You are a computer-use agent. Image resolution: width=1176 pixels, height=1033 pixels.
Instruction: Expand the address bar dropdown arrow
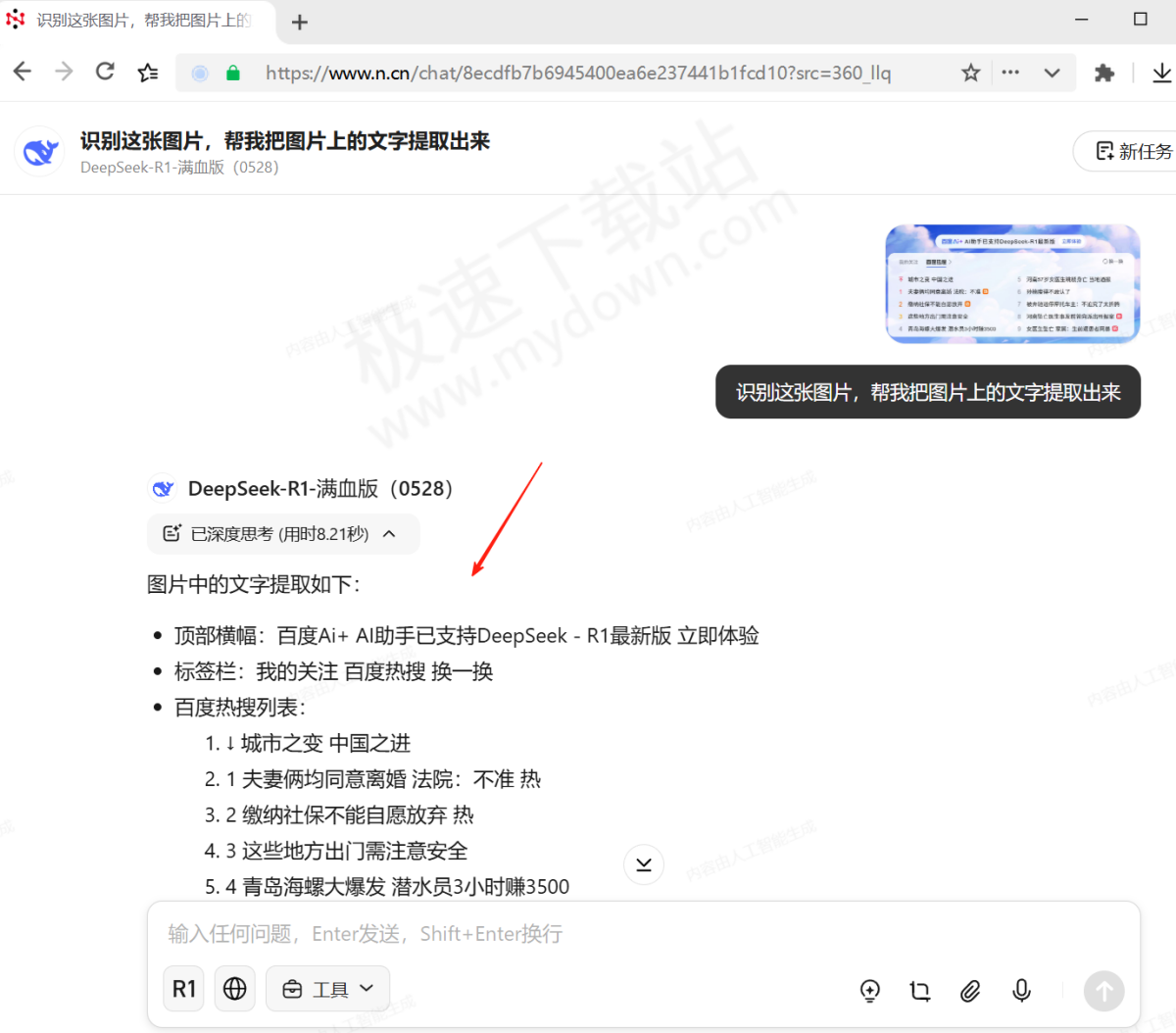1052,72
